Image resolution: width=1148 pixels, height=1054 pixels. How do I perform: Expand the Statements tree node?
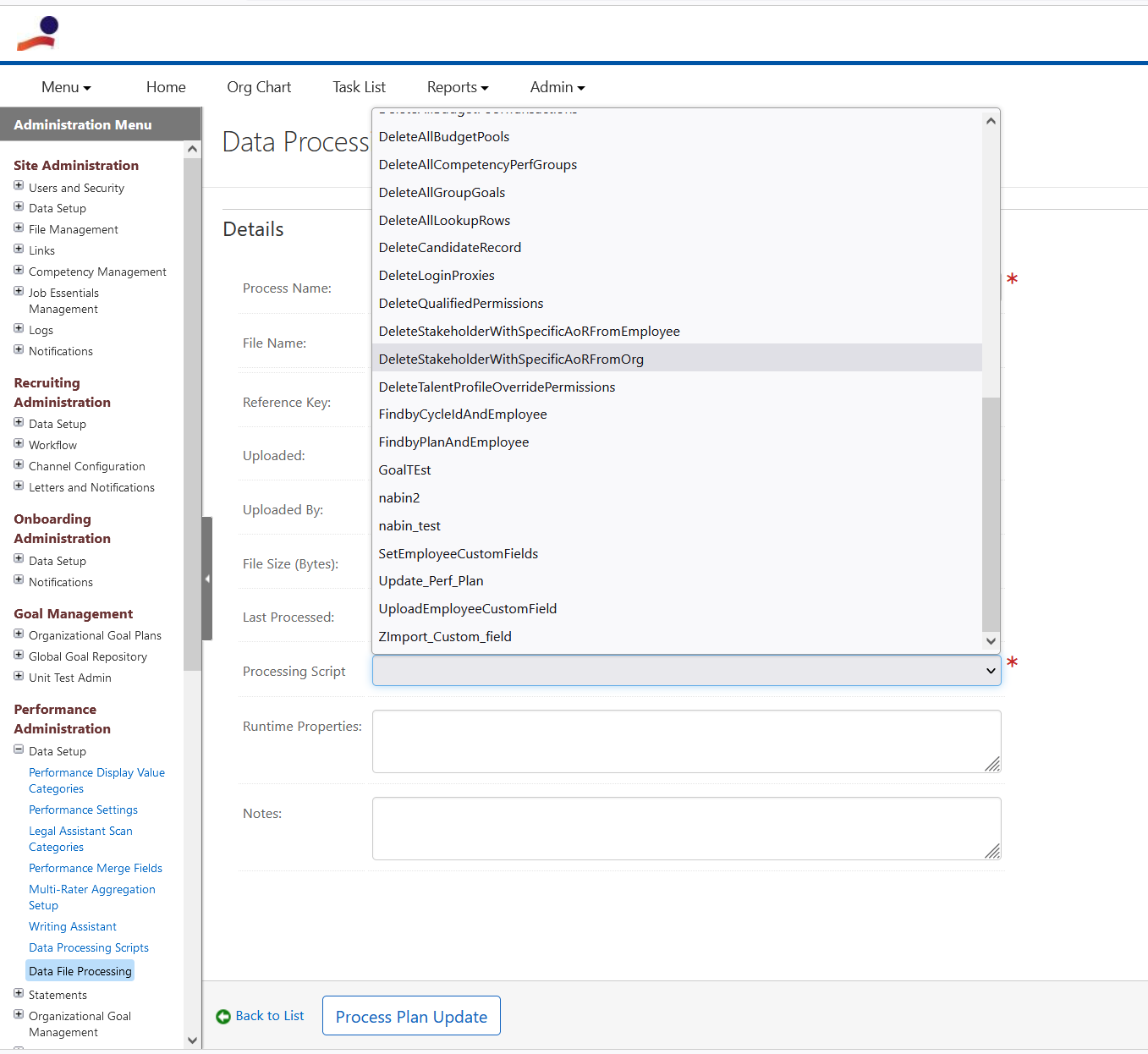coord(19,993)
